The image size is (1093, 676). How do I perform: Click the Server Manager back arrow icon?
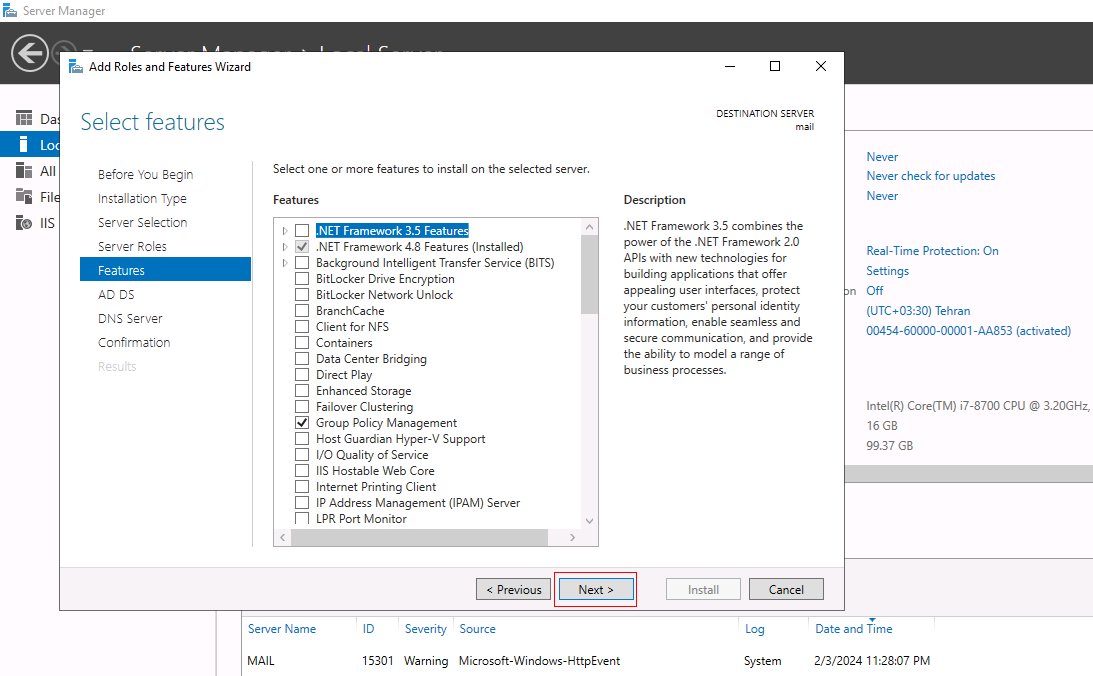coord(30,53)
